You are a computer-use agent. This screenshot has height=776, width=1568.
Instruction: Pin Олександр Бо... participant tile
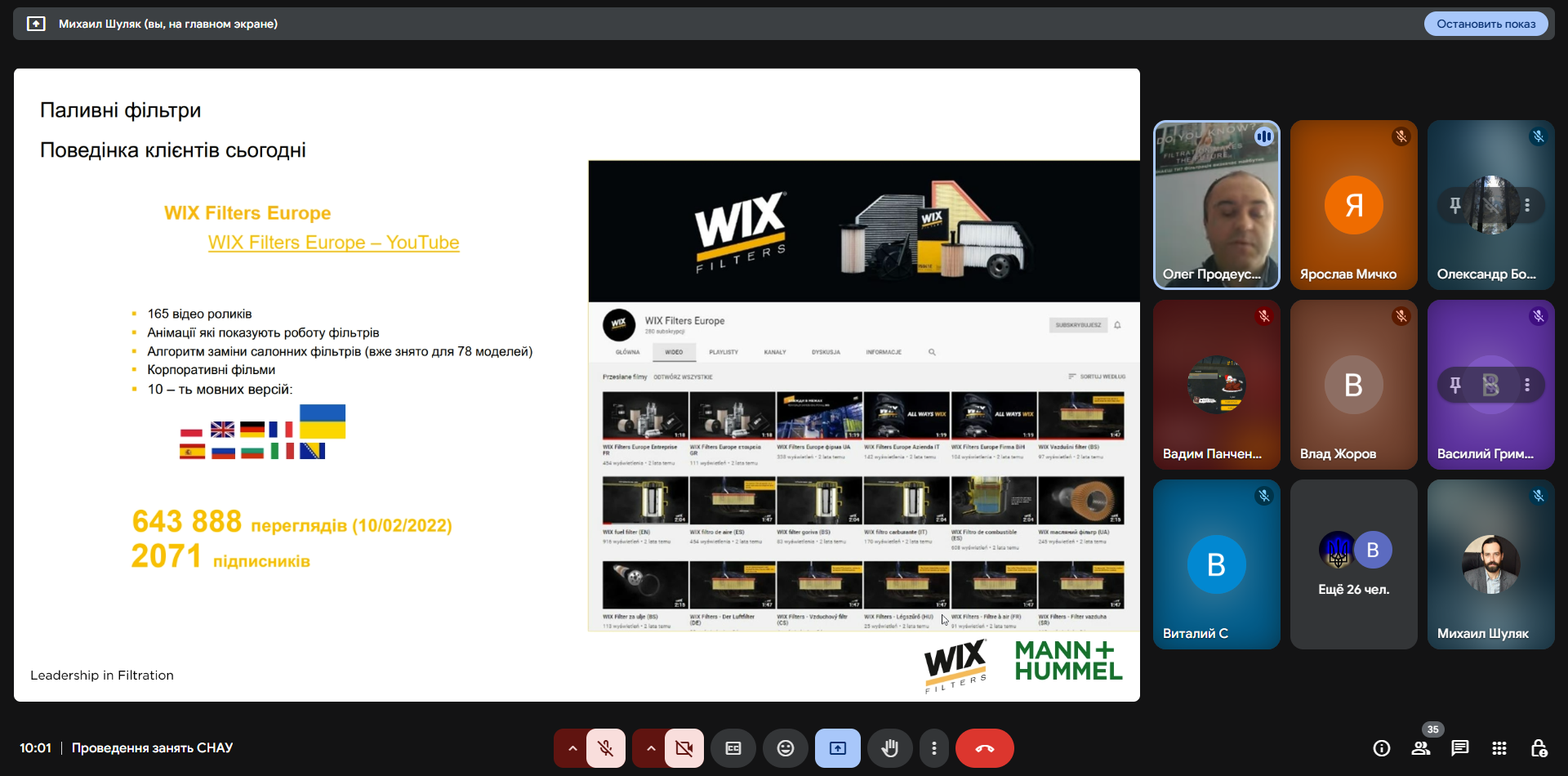click(x=1455, y=205)
